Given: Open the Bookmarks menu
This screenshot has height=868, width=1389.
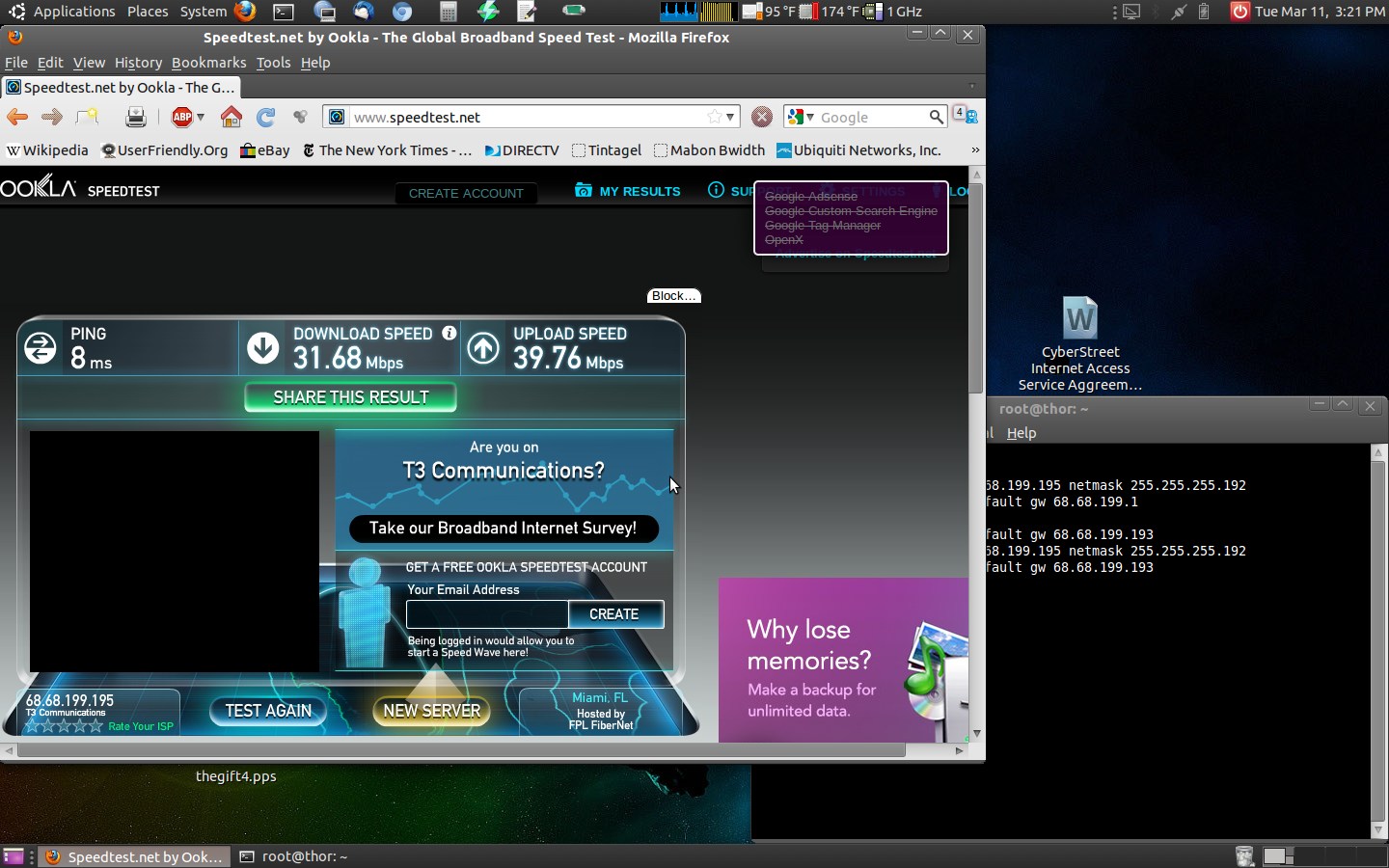Looking at the screenshot, I should [x=208, y=63].
